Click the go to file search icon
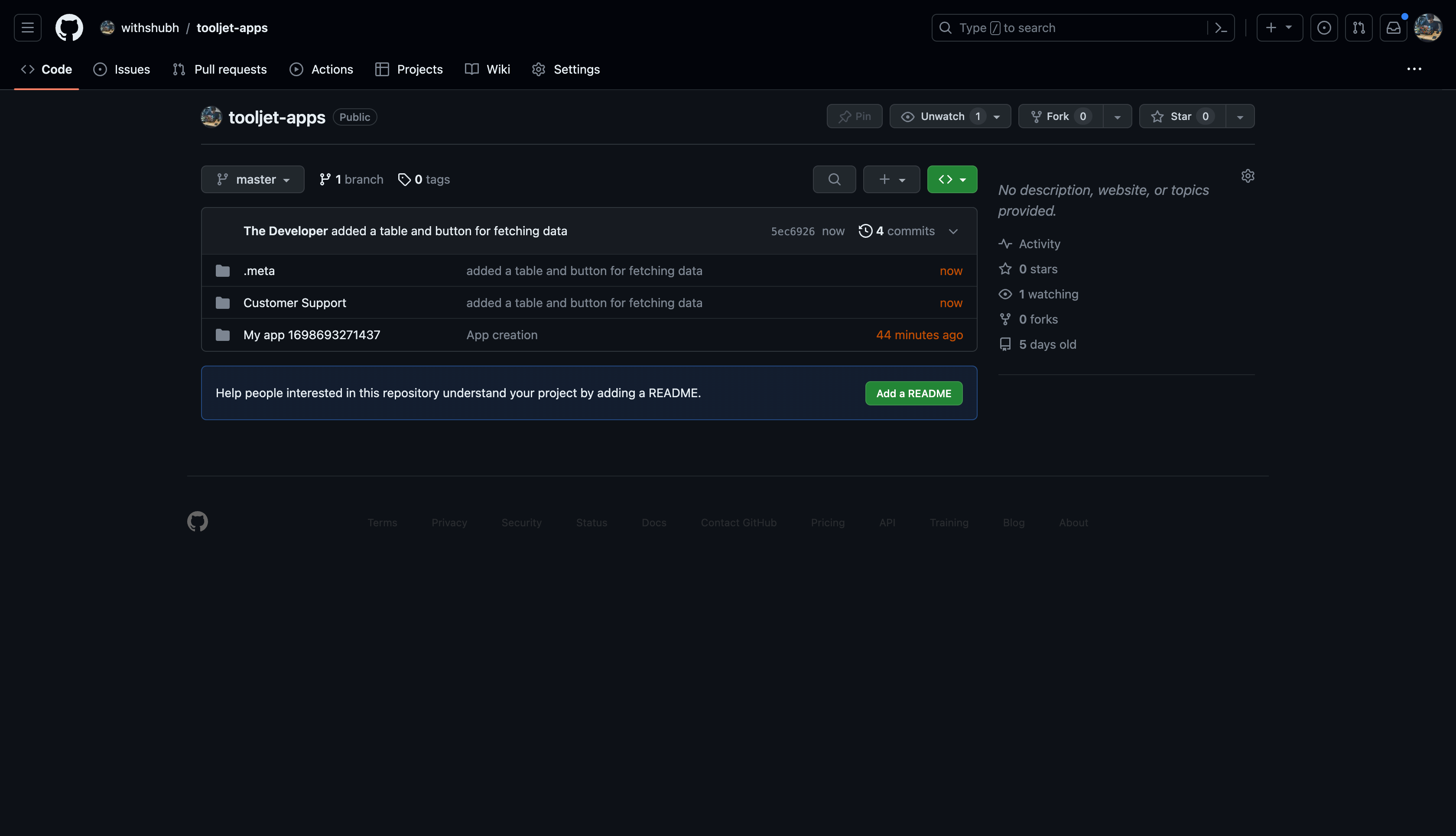This screenshot has height=836, width=1456. click(x=834, y=179)
